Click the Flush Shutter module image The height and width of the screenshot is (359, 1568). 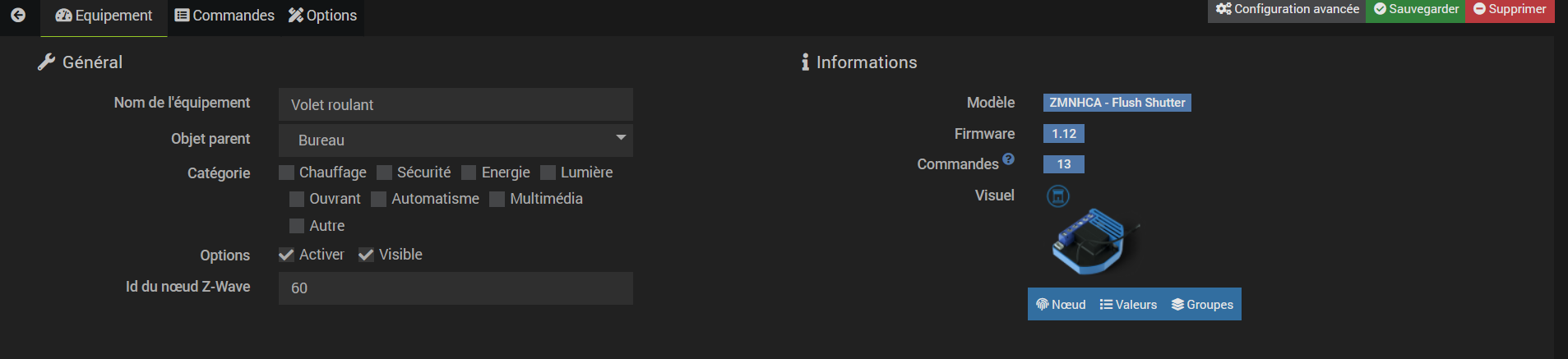[x=1094, y=242]
